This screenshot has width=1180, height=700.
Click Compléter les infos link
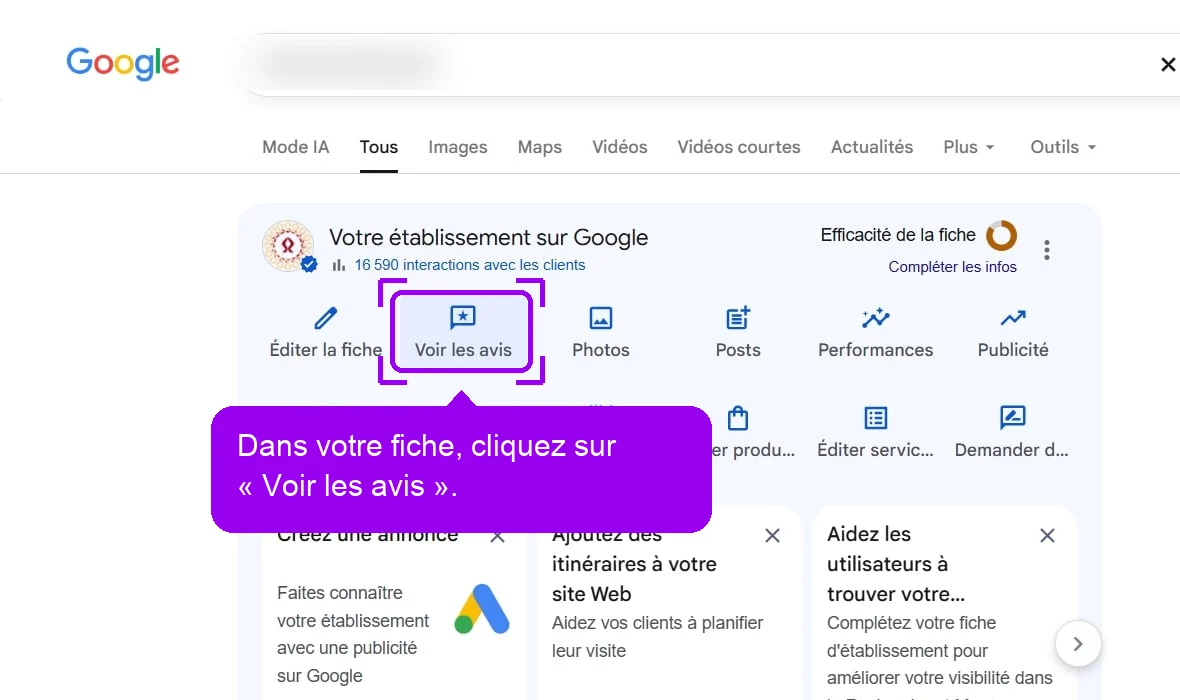(x=952, y=267)
